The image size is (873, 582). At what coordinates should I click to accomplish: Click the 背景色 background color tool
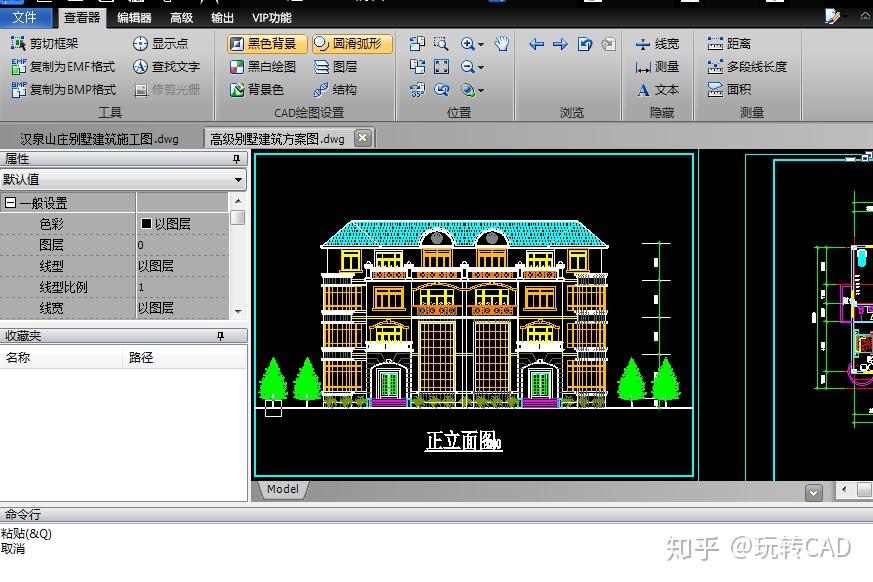coord(257,90)
